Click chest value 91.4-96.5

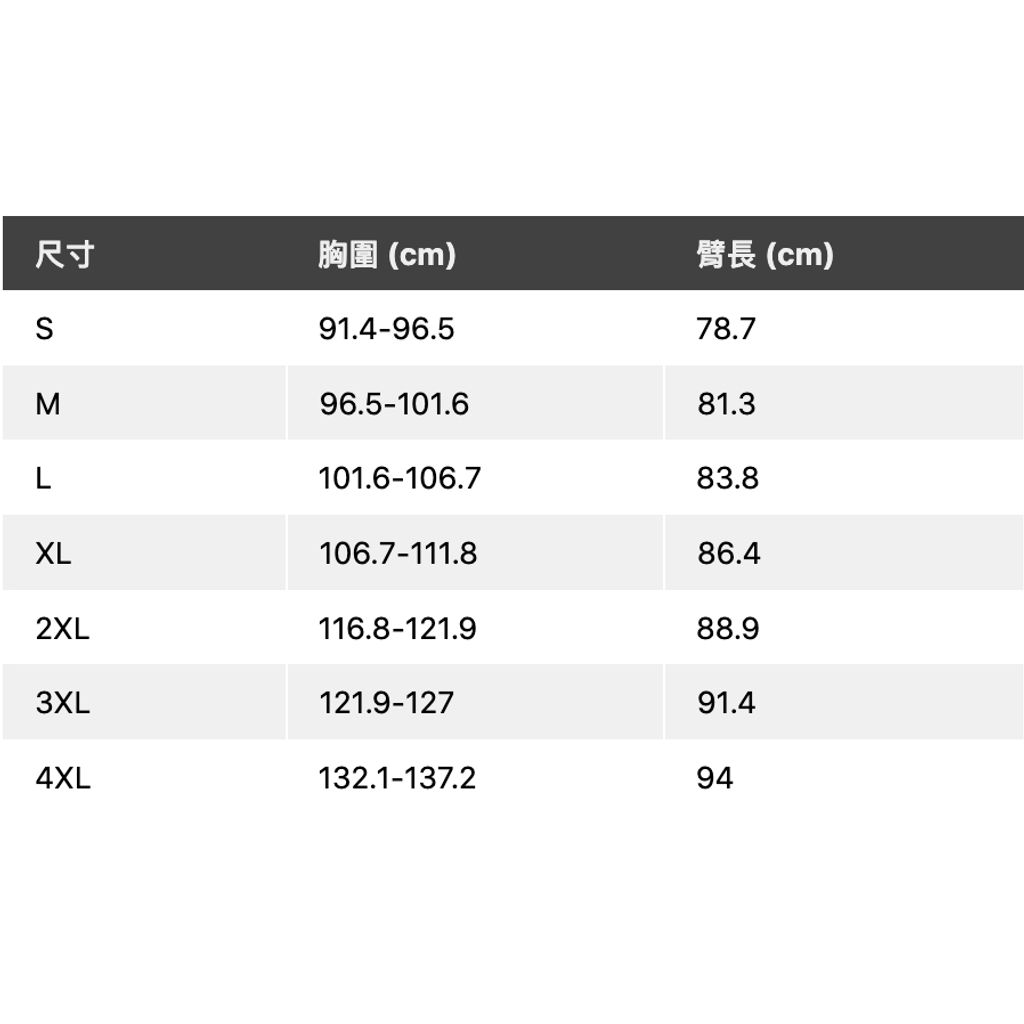(x=386, y=328)
